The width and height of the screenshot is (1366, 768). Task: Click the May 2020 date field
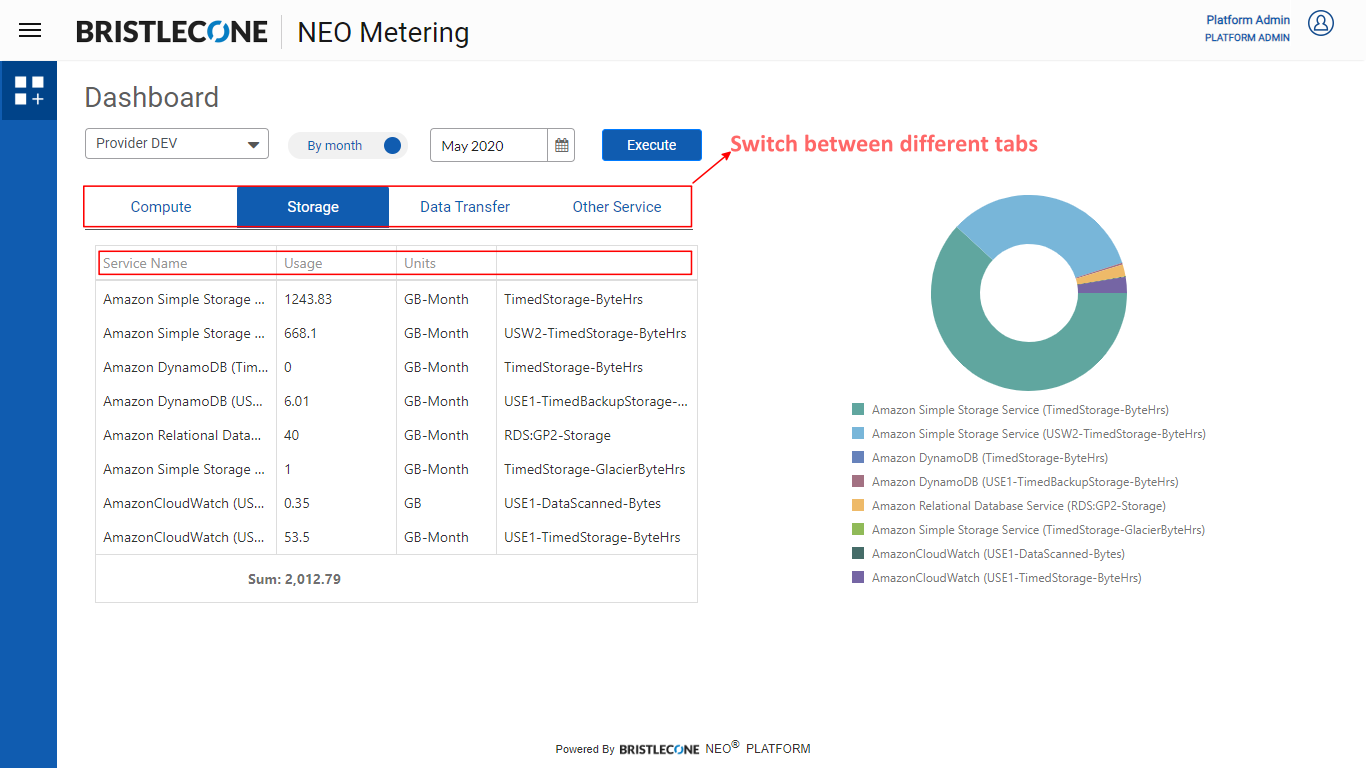point(488,146)
